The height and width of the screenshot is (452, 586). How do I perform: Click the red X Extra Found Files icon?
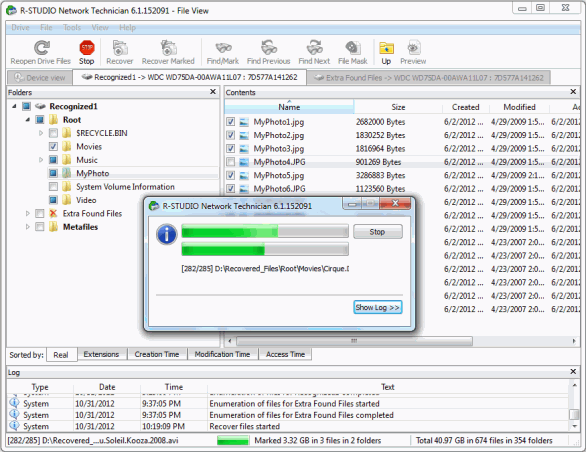tap(53, 213)
